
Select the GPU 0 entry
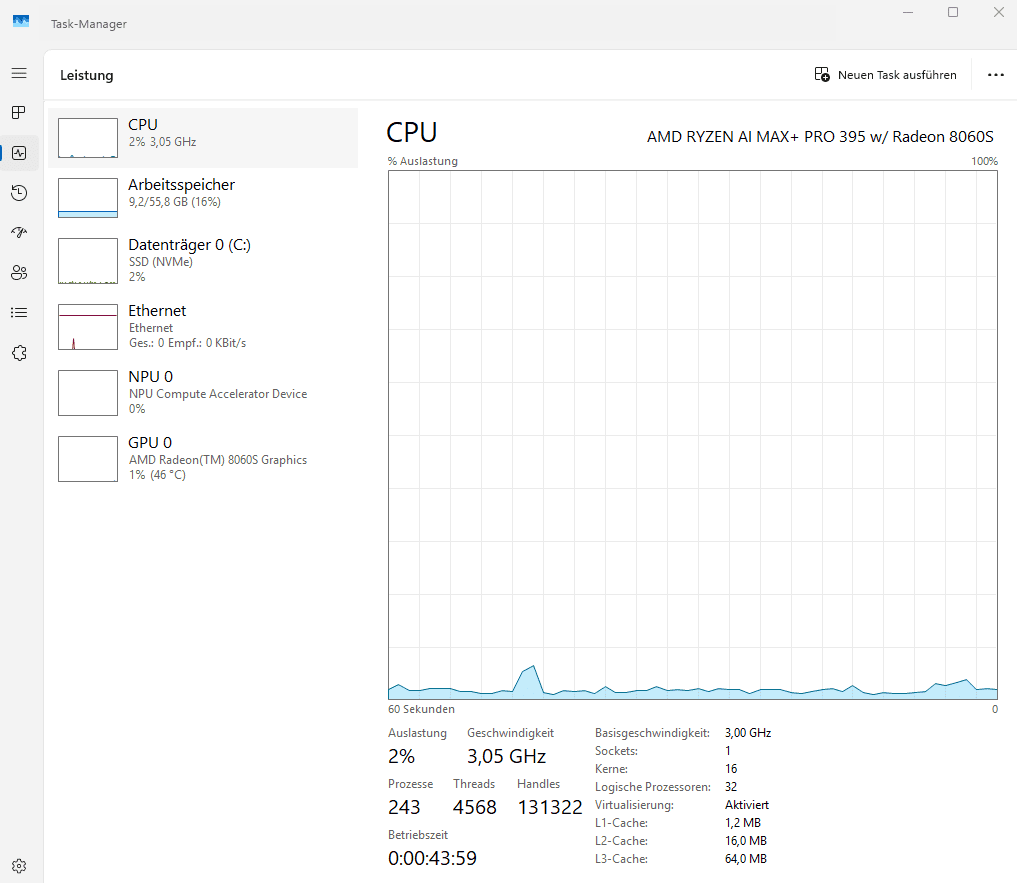pos(203,459)
